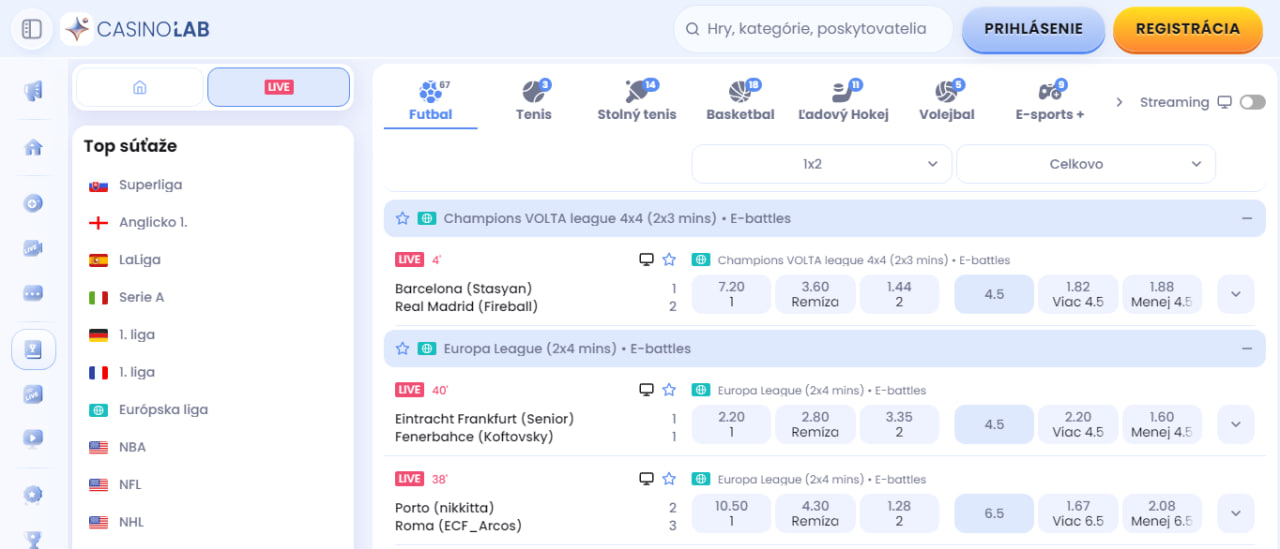Expand more markets for Eintracht Frankfurt match

tap(1235, 424)
